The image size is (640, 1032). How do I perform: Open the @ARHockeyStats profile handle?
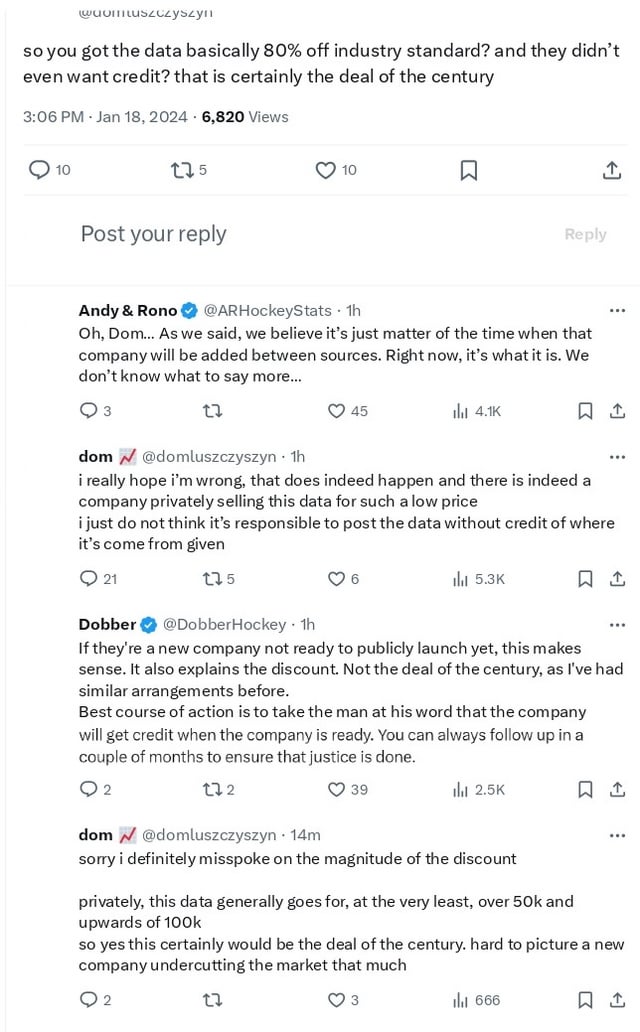click(x=268, y=311)
